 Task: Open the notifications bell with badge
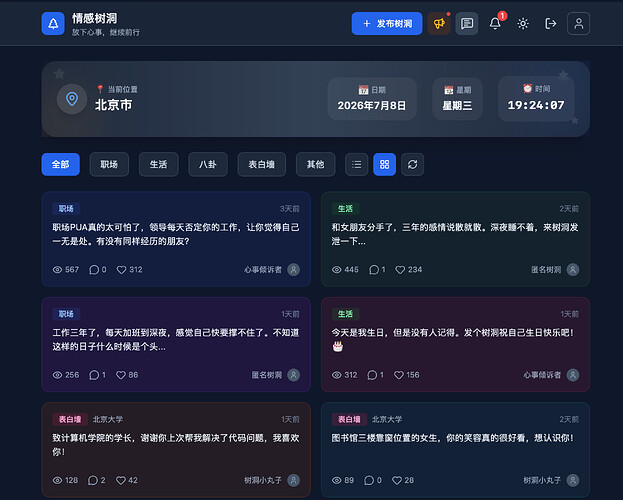coord(495,23)
